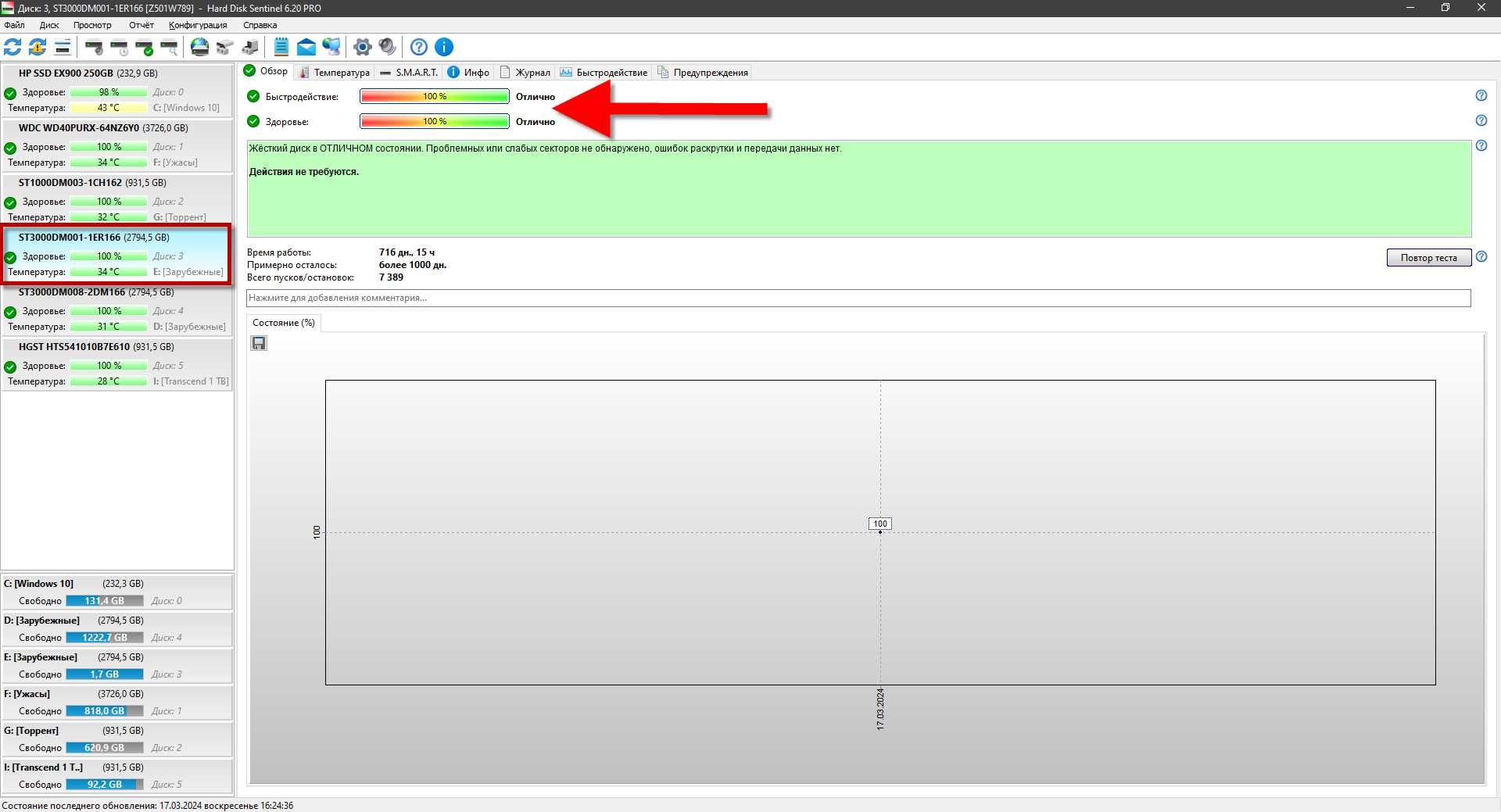Click the 1222,7 GB free space bar
Screen dimensions: 1501x812
105,637
